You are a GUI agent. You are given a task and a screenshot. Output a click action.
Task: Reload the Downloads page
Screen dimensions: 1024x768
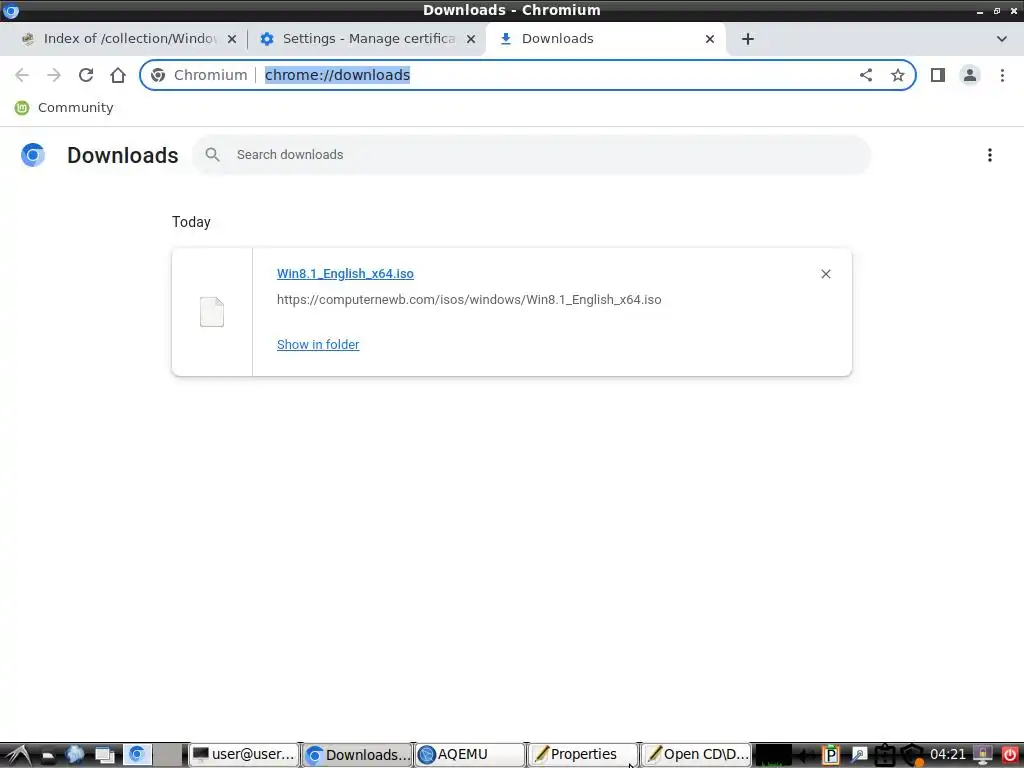(x=86, y=75)
